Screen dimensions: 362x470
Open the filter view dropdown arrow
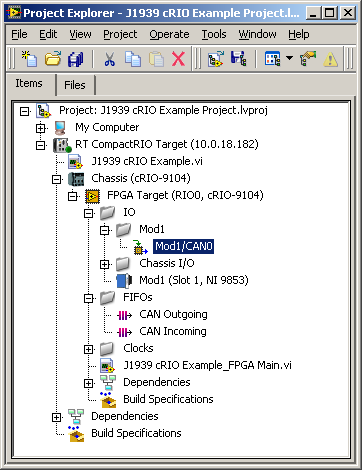click(289, 58)
